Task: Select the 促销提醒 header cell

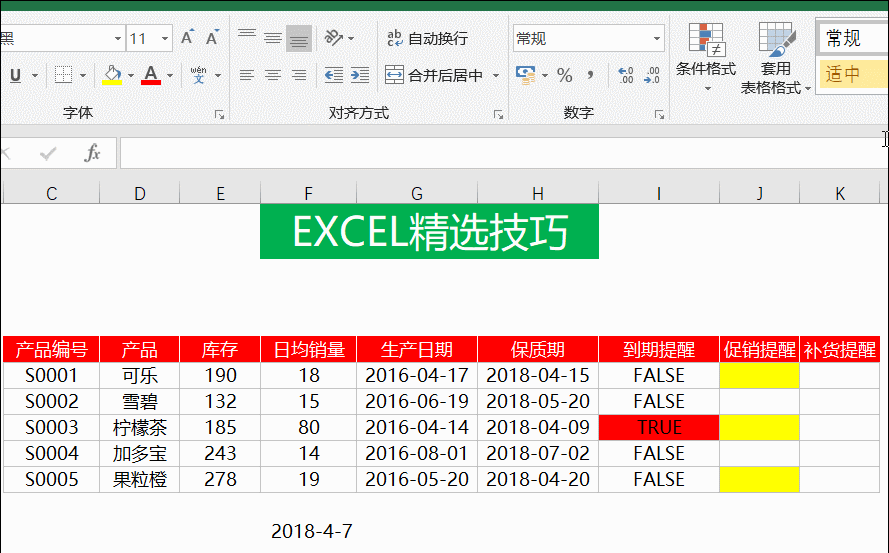Action: tap(759, 349)
